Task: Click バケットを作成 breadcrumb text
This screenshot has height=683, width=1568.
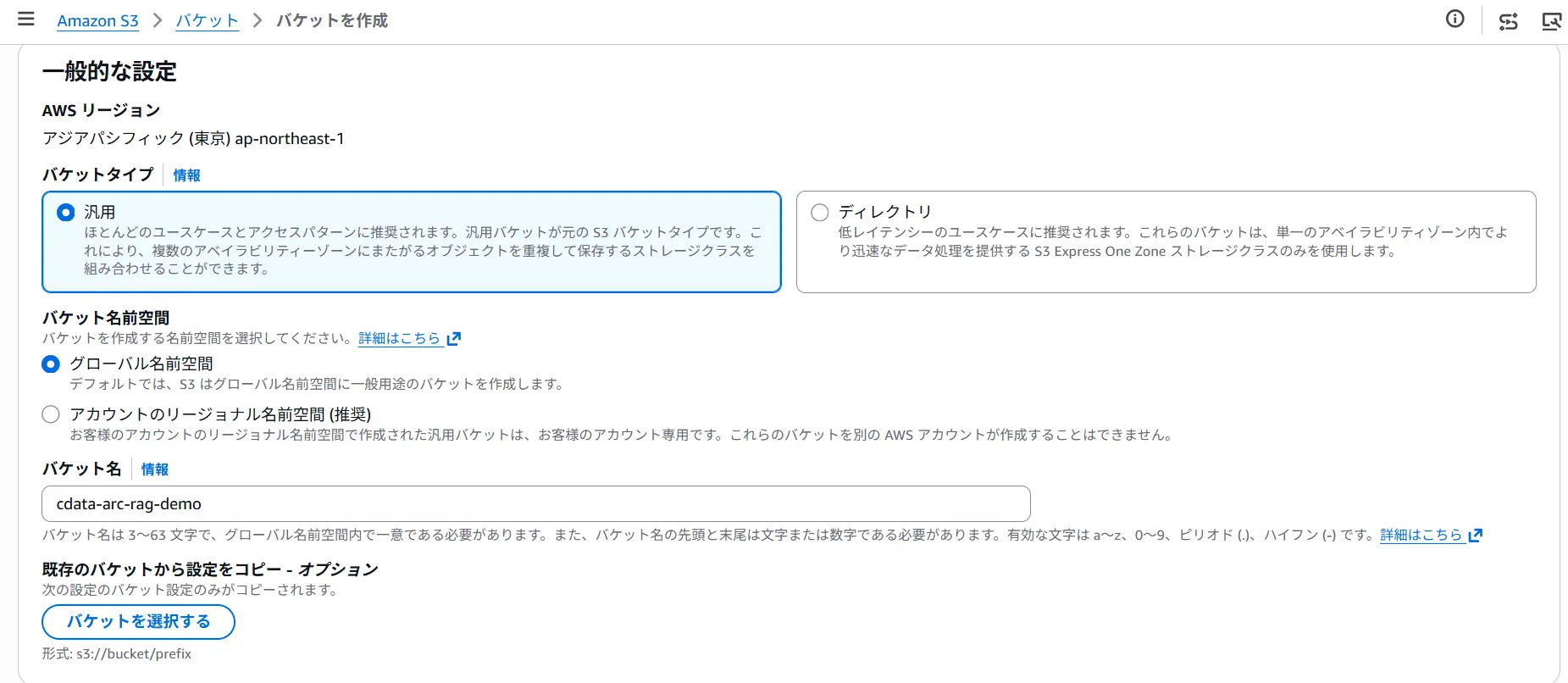Action: pyautogui.click(x=332, y=20)
